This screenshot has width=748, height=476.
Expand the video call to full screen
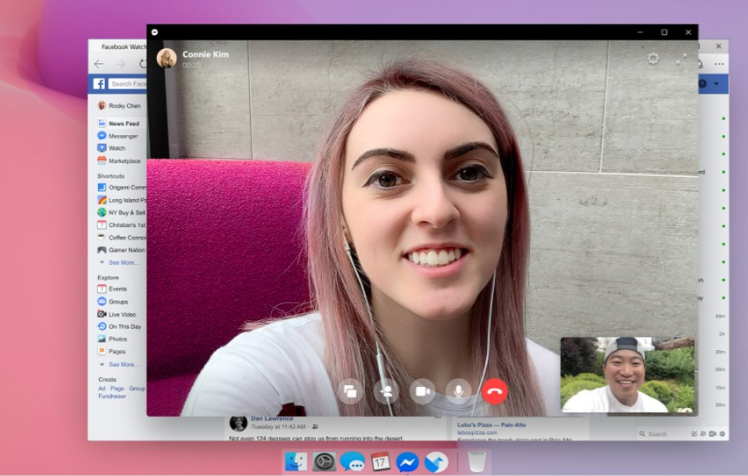681,59
